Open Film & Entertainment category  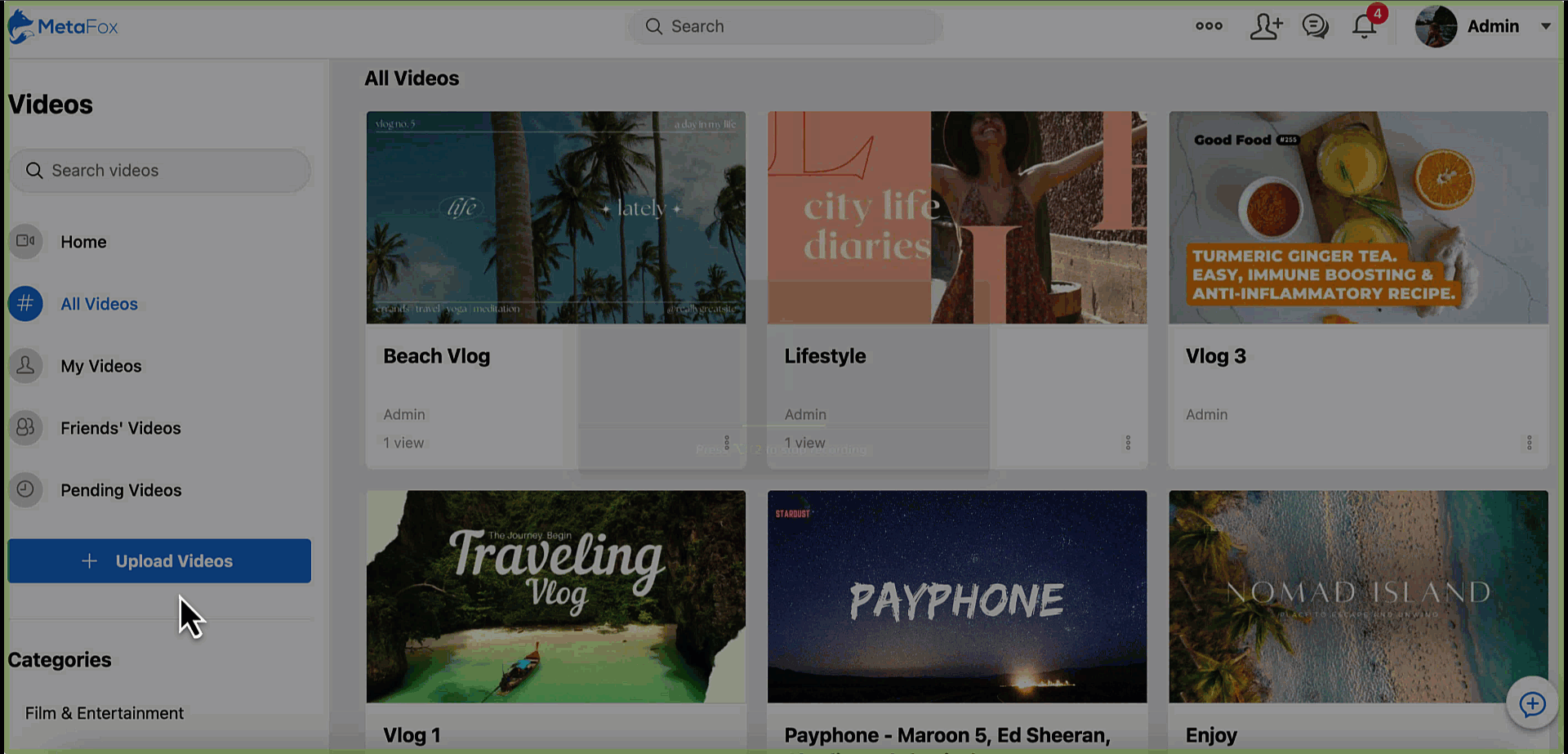[105, 713]
